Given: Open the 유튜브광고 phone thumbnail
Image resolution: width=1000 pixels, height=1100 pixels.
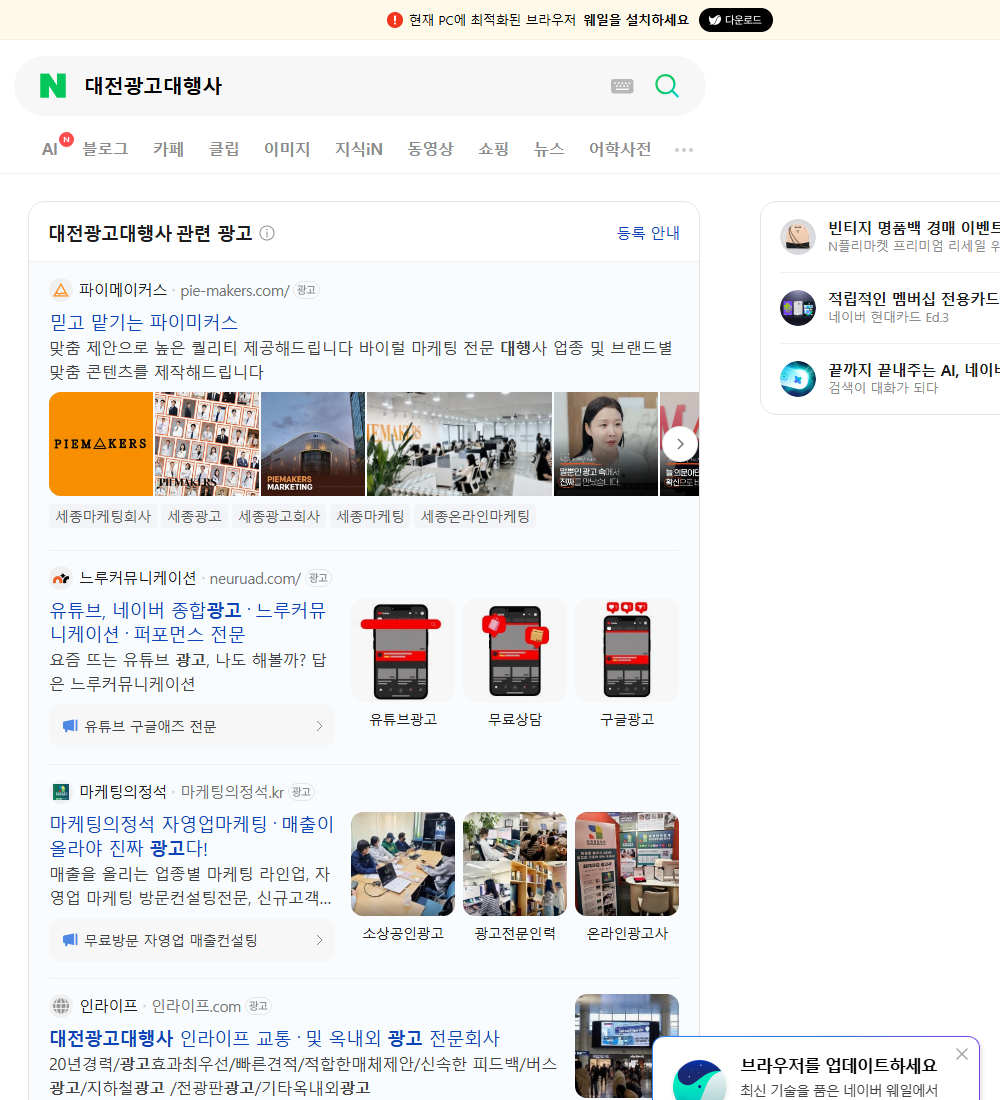Looking at the screenshot, I should pyautogui.click(x=403, y=650).
